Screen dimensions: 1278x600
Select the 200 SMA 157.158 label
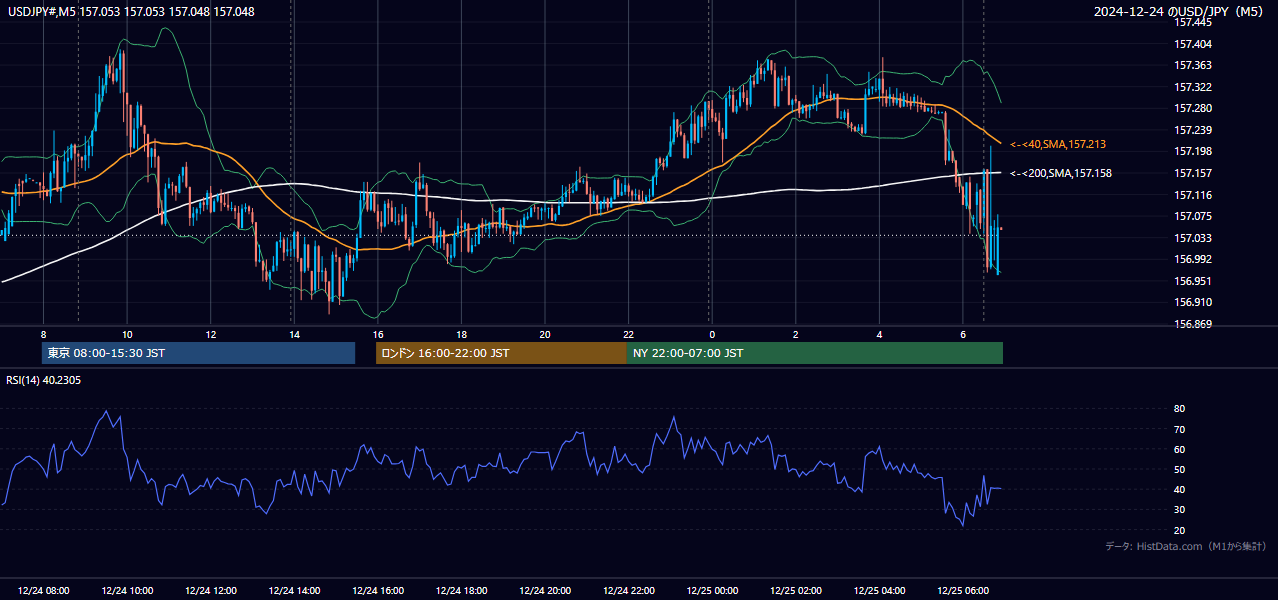pos(1061,173)
